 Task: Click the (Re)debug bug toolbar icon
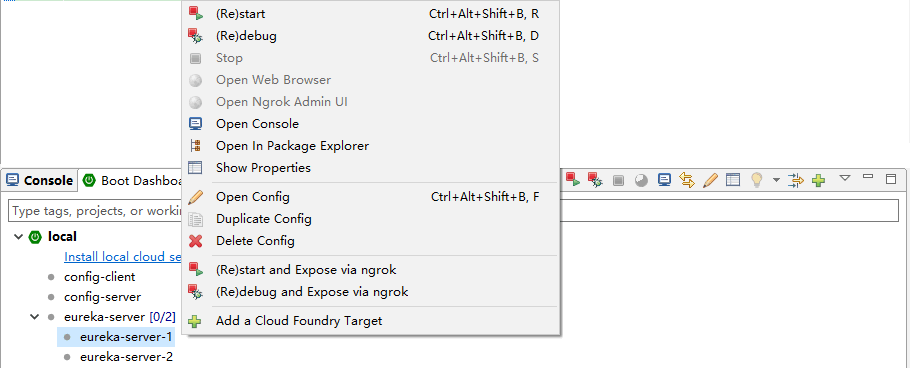point(595,180)
